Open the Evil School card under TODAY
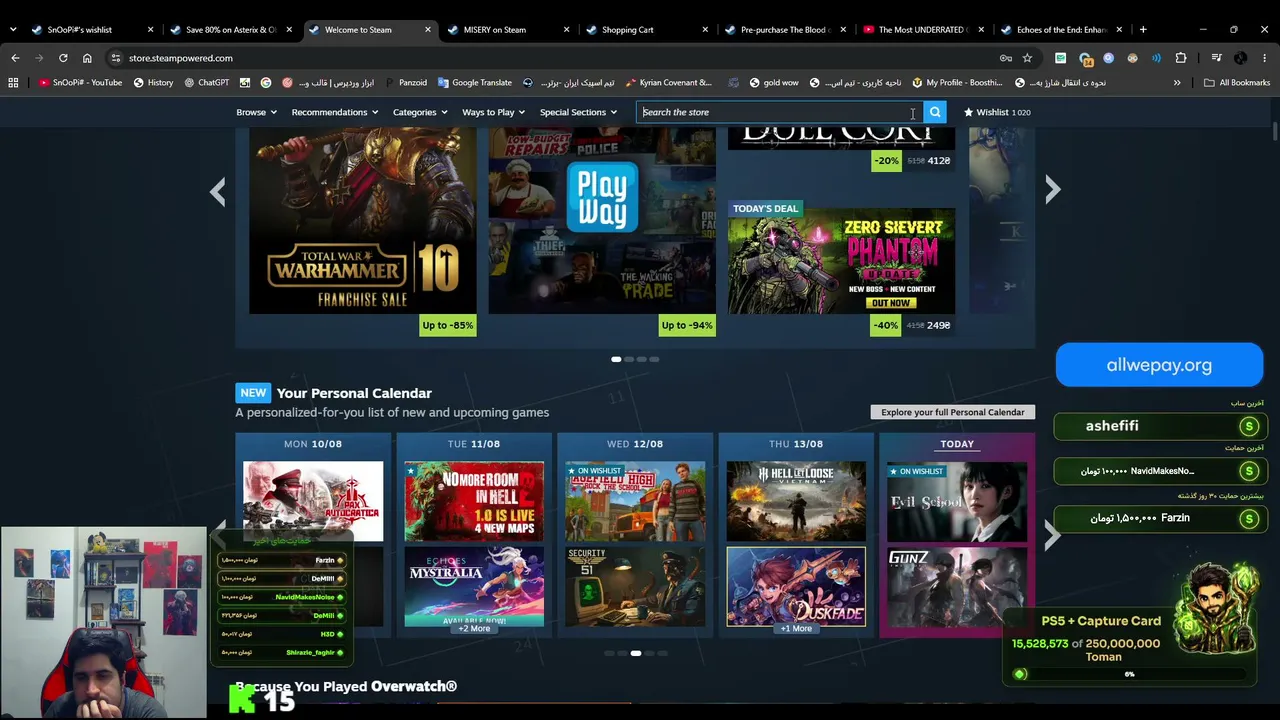This screenshot has height=720, width=1280. tap(957, 501)
